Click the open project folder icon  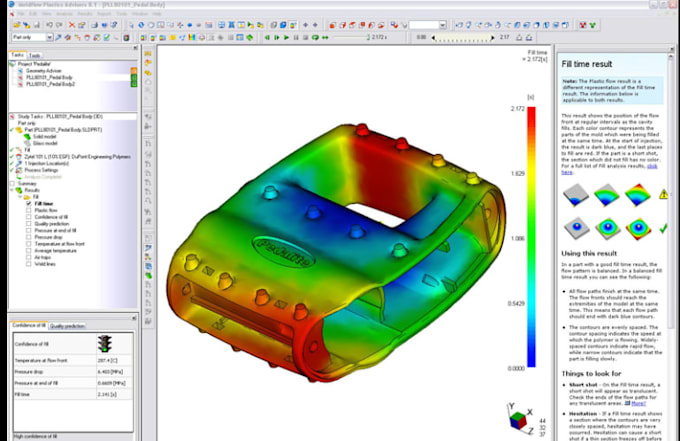pos(16,25)
